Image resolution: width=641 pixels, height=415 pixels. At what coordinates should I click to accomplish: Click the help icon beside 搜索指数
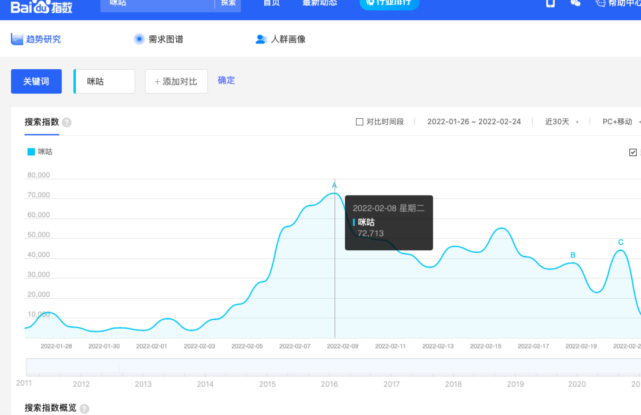(x=67, y=122)
